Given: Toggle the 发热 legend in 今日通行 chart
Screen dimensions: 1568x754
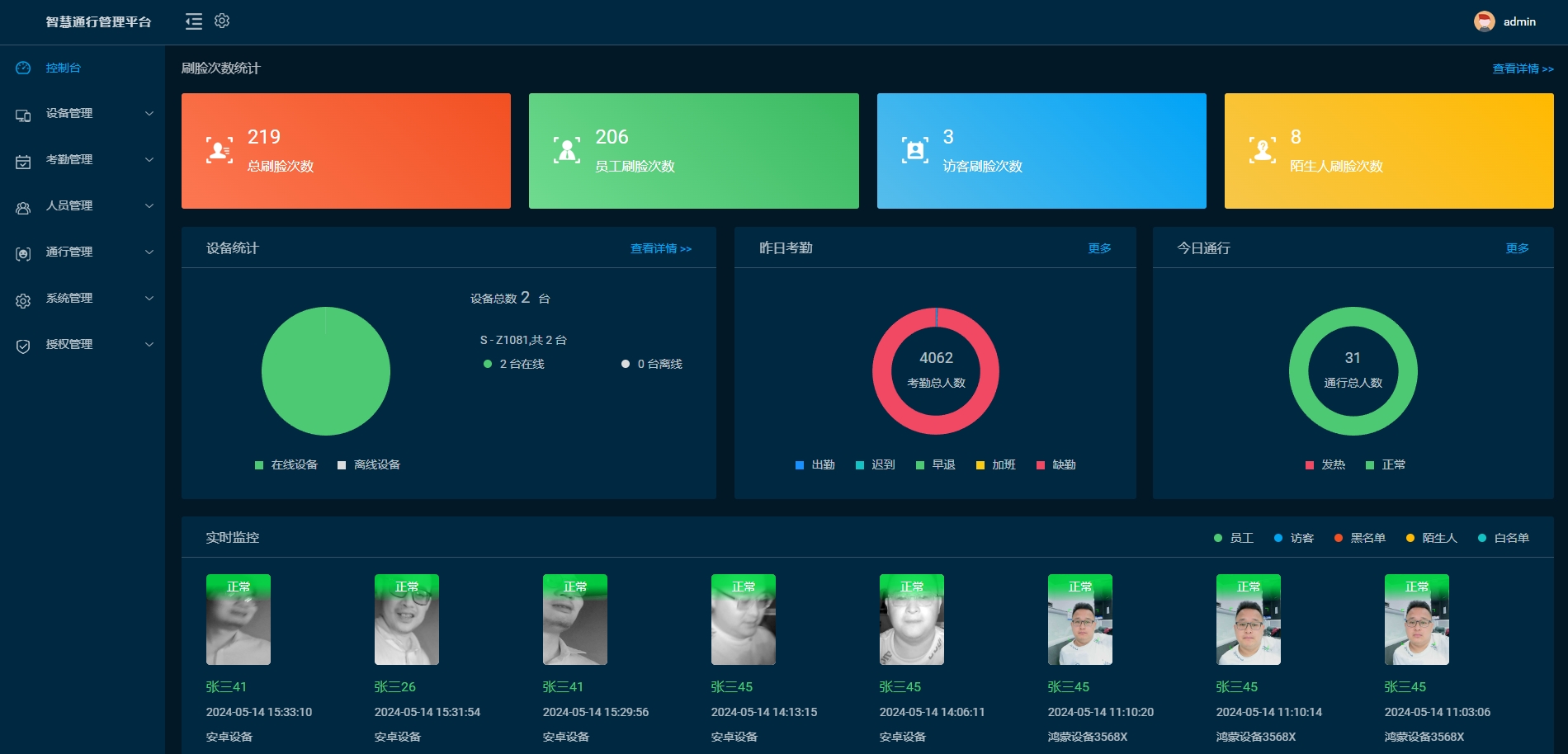Looking at the screenshot, I should pos(1325,465).
